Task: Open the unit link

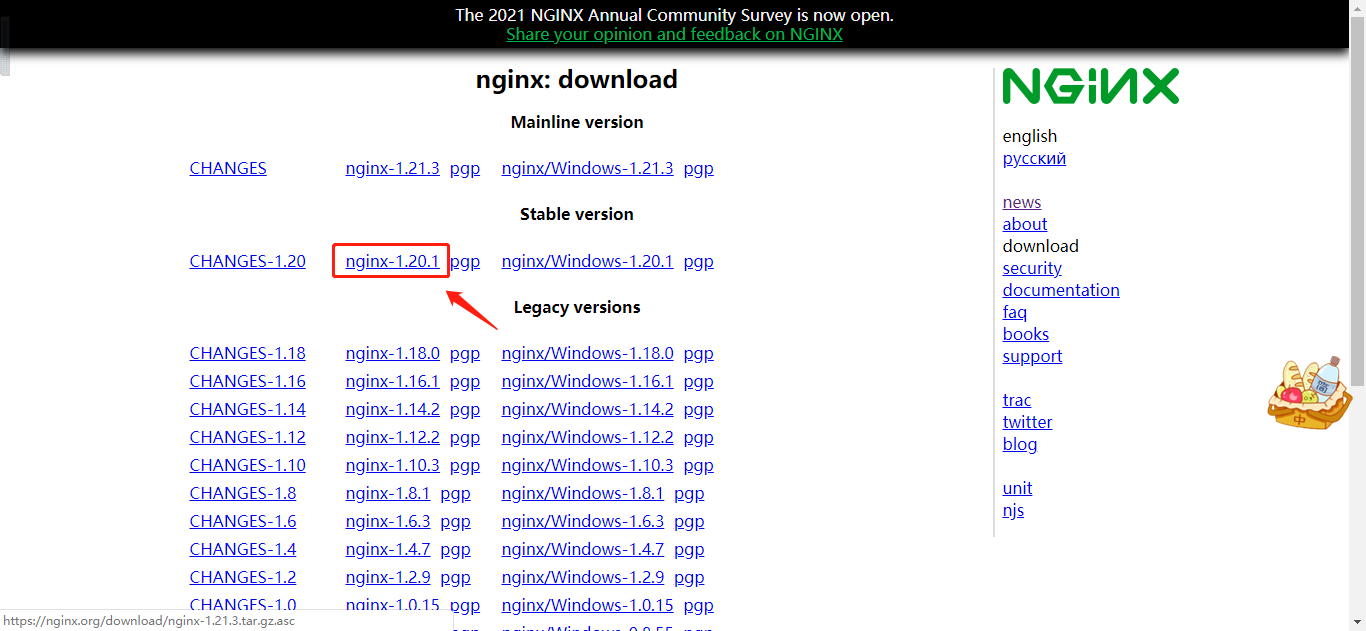Action: tap(1017, 488)
